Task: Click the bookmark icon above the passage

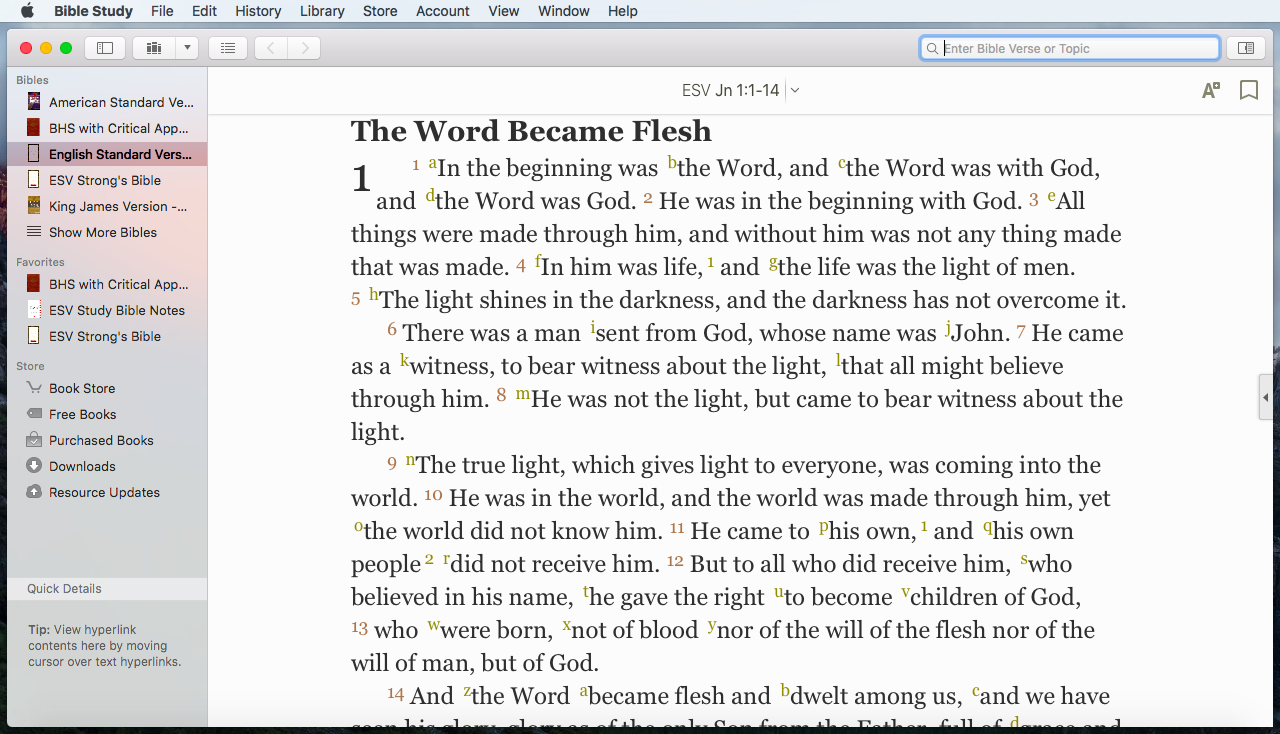Action: pyautogui.click(x=1249, y=91)
